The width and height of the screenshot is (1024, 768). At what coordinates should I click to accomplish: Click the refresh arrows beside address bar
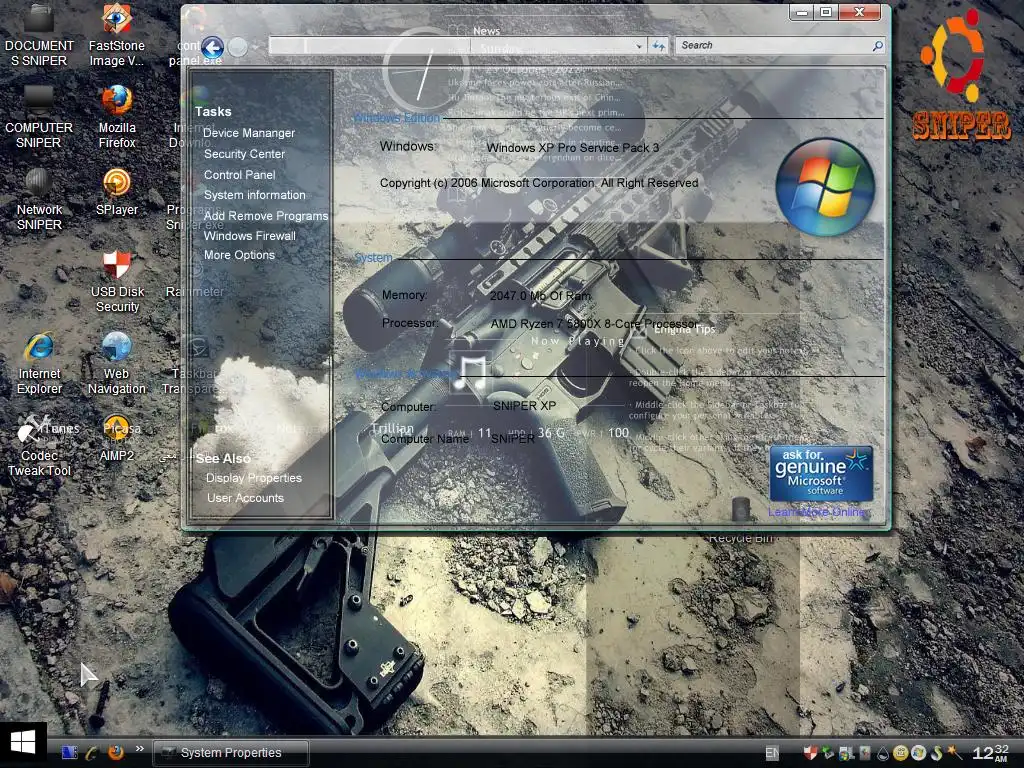point(658,46)
